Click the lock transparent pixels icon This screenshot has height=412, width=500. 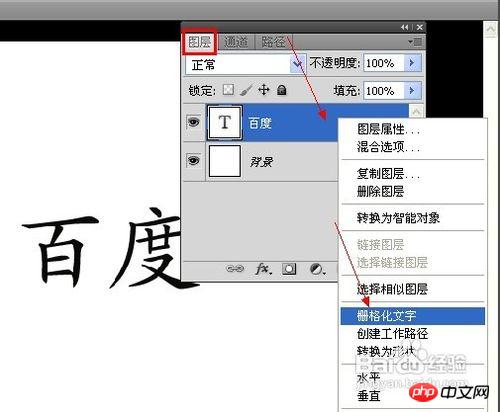pos(228,90)
